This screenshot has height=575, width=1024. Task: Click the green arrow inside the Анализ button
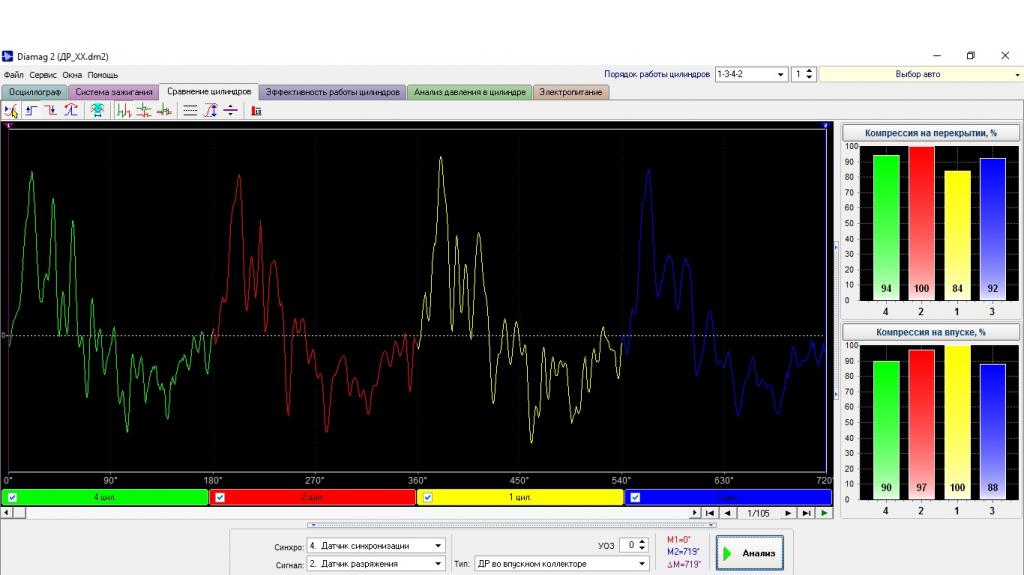coord(728,553)
